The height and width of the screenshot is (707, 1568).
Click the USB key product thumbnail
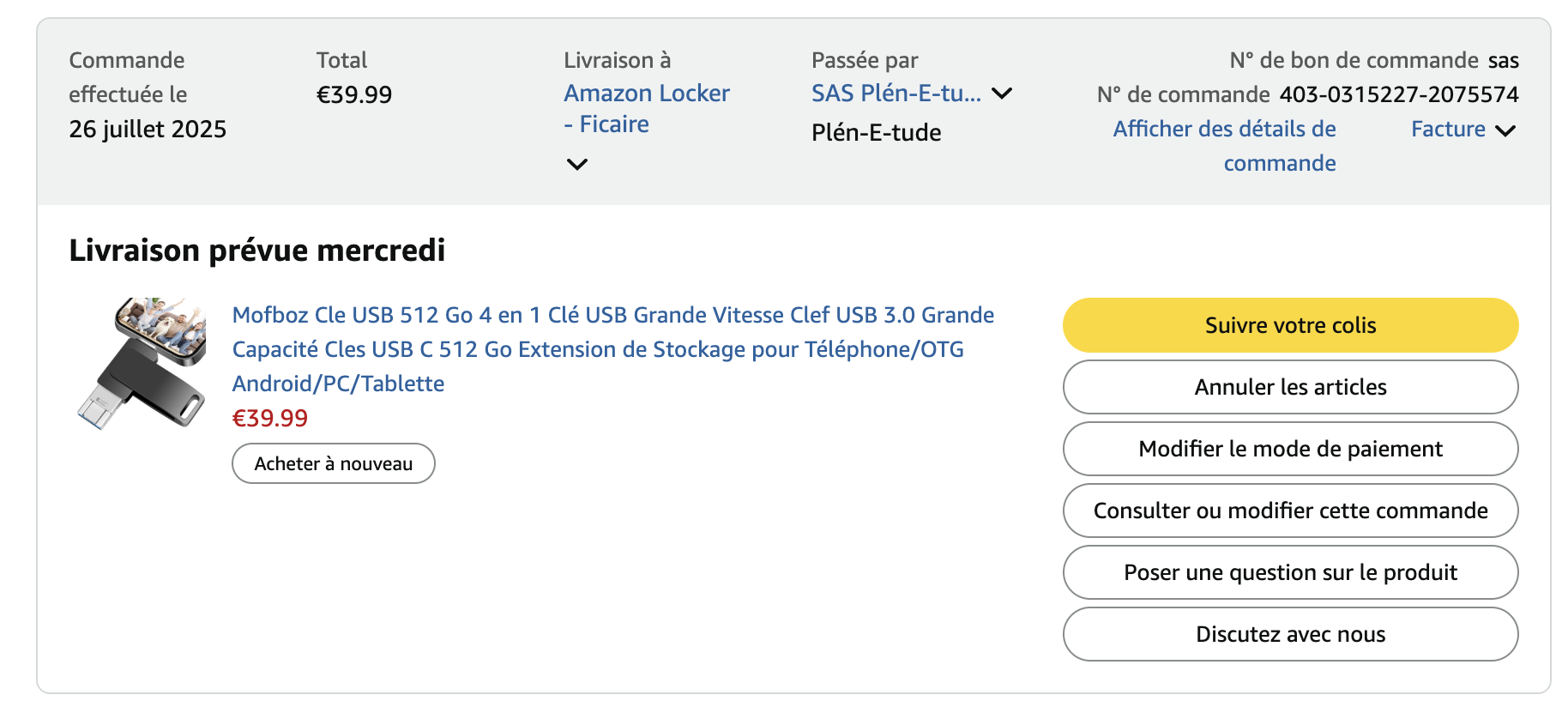coord(142,362)
